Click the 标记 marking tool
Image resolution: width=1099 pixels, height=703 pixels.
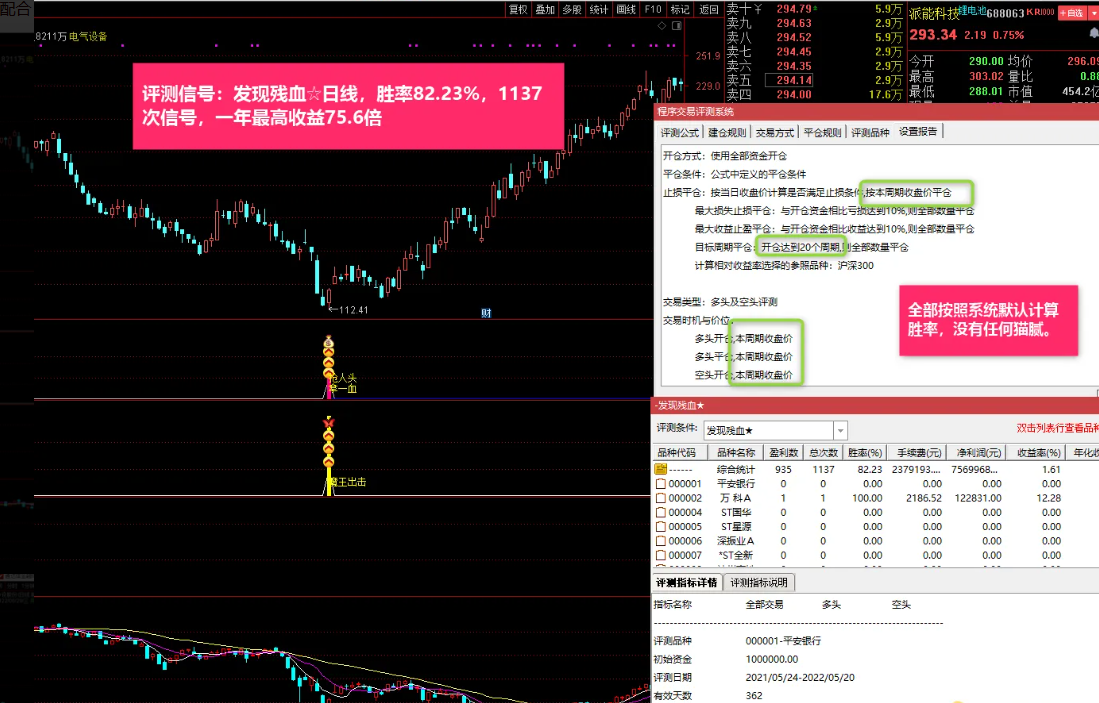tap(679, 9)
